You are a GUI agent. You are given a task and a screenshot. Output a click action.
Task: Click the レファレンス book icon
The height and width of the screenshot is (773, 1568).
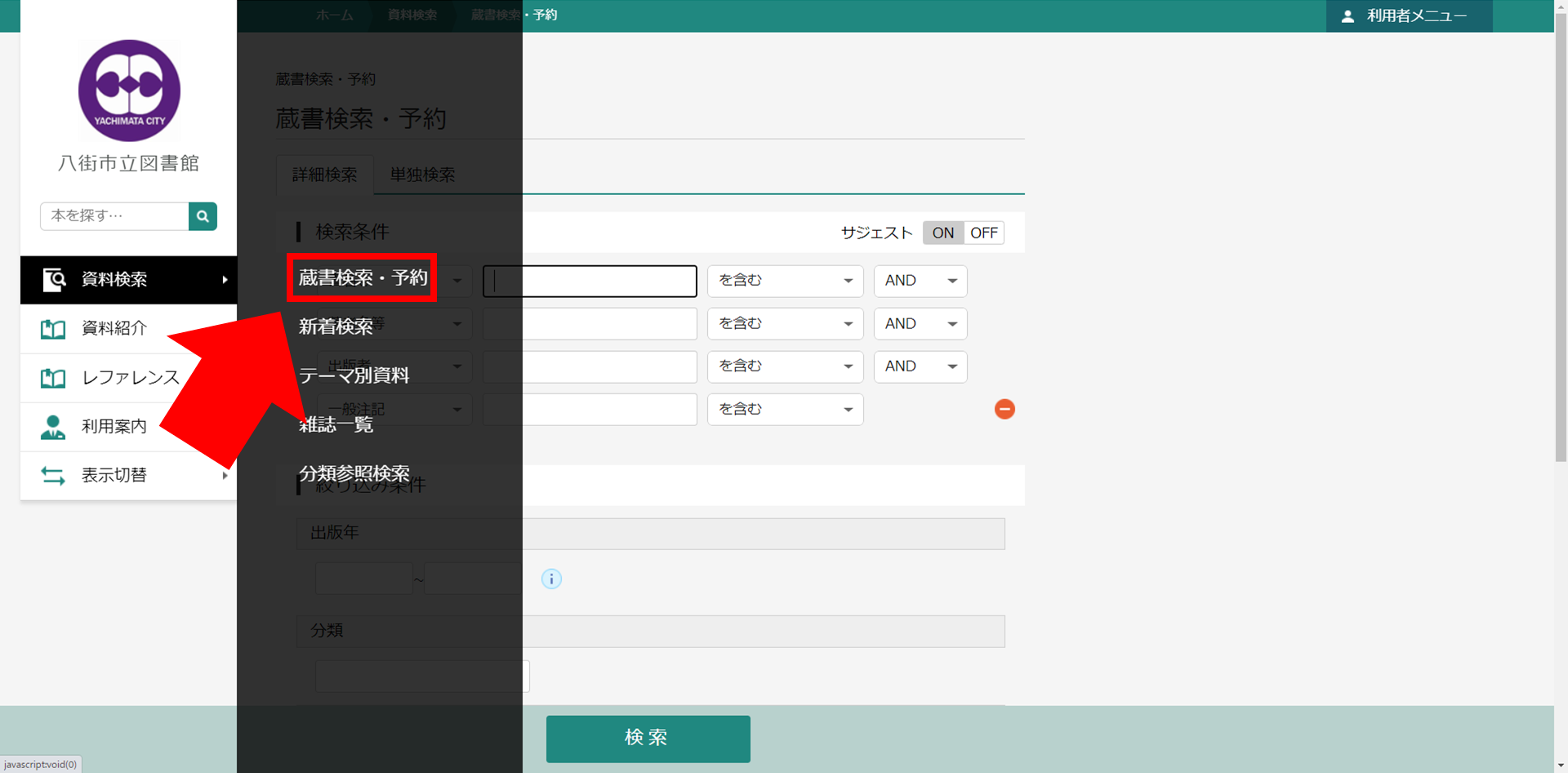coord(53,378)
